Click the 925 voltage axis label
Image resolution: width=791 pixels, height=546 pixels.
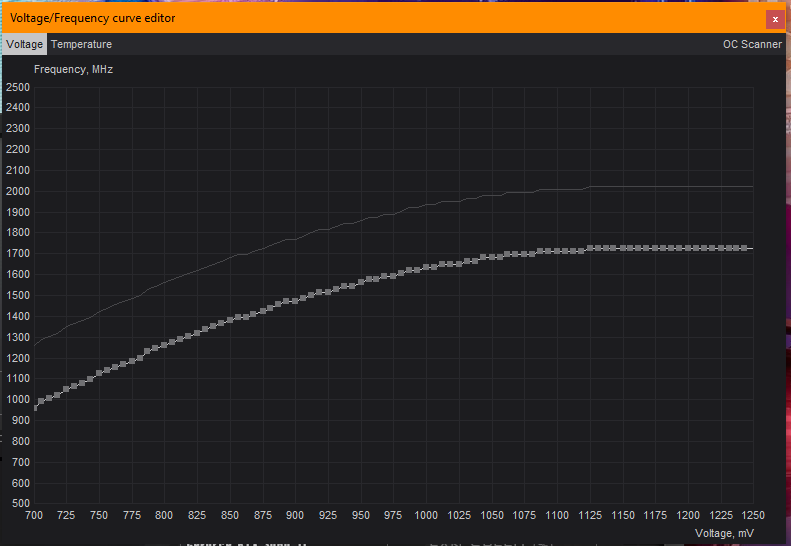point(328,515)
